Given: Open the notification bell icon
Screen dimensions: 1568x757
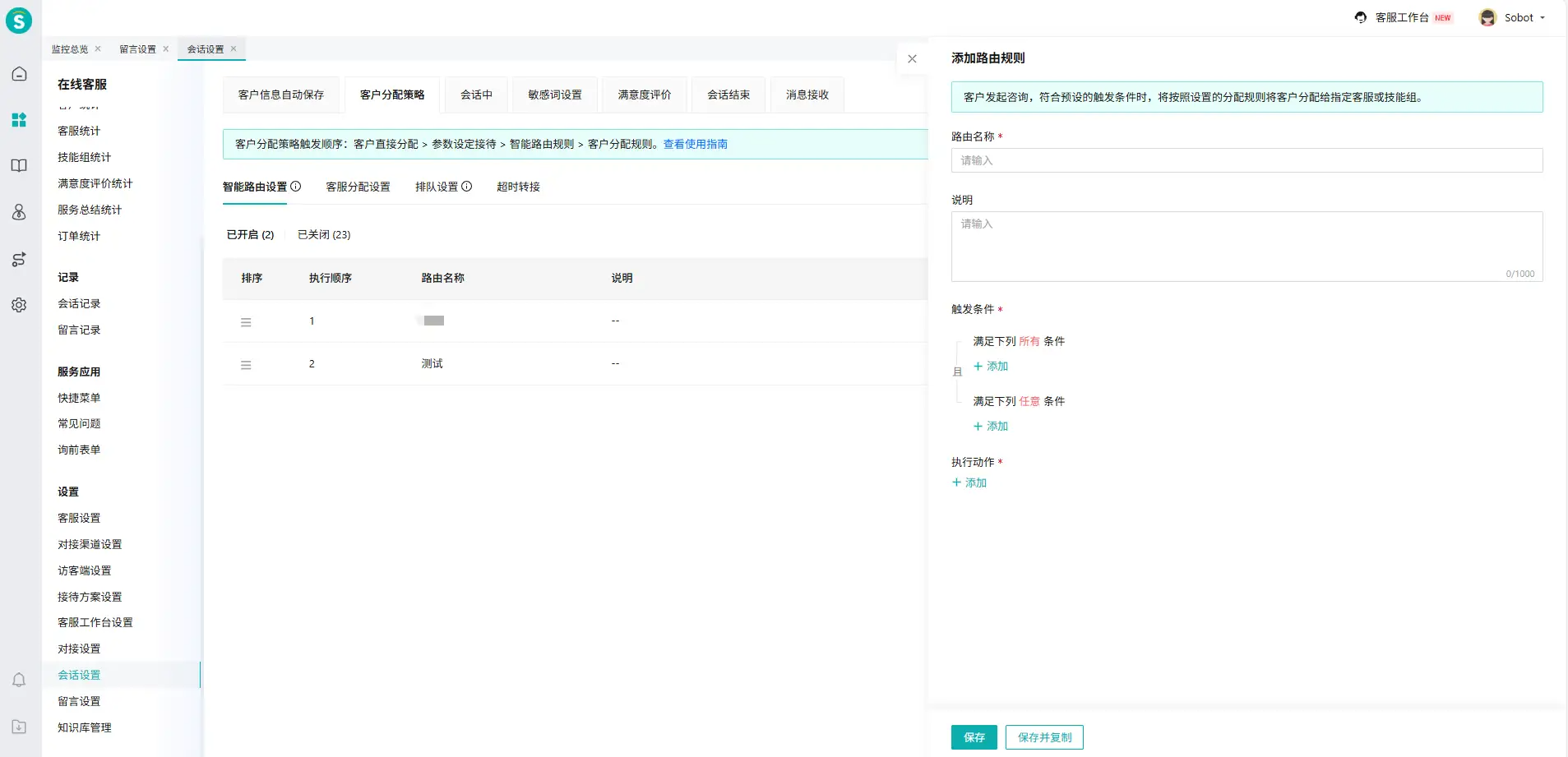Looking at the screenshot, I should (19, 680).
